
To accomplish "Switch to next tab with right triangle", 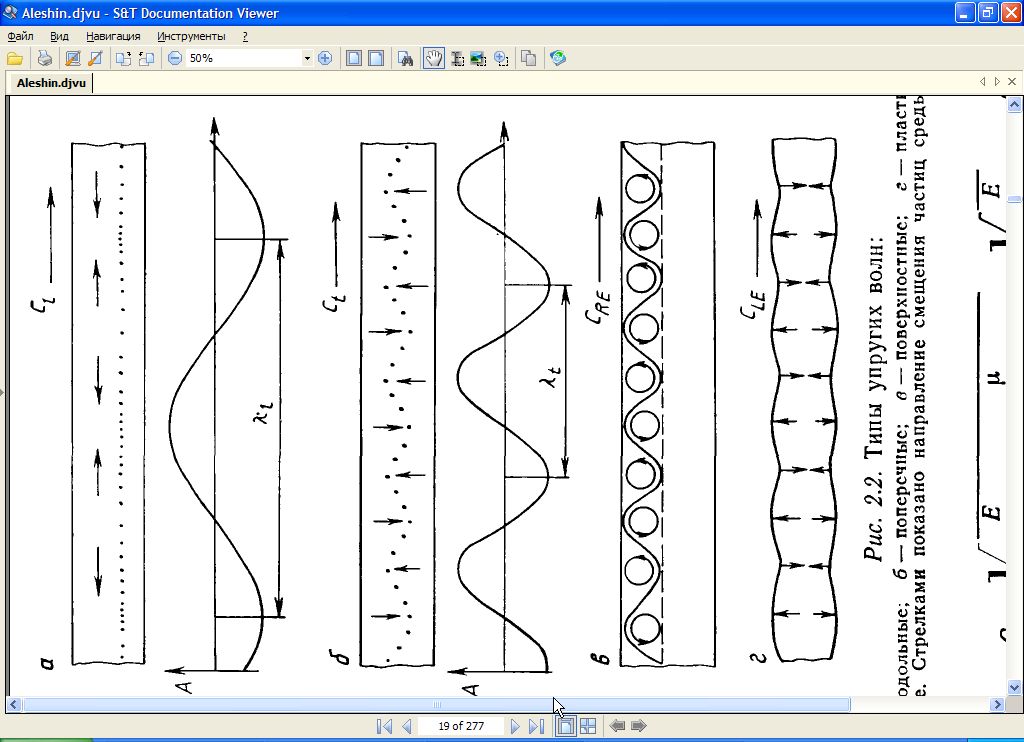I will (x=997, y=82).
